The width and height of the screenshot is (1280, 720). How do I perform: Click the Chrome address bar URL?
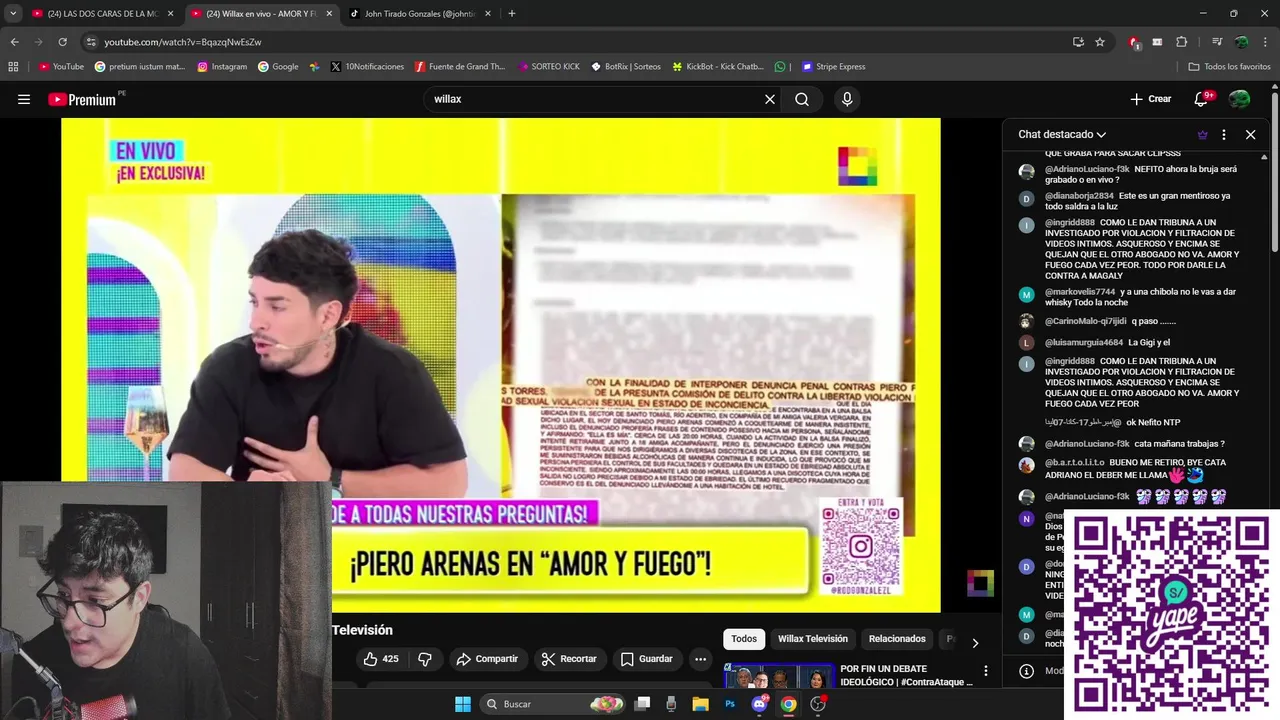tap(182, 42)
